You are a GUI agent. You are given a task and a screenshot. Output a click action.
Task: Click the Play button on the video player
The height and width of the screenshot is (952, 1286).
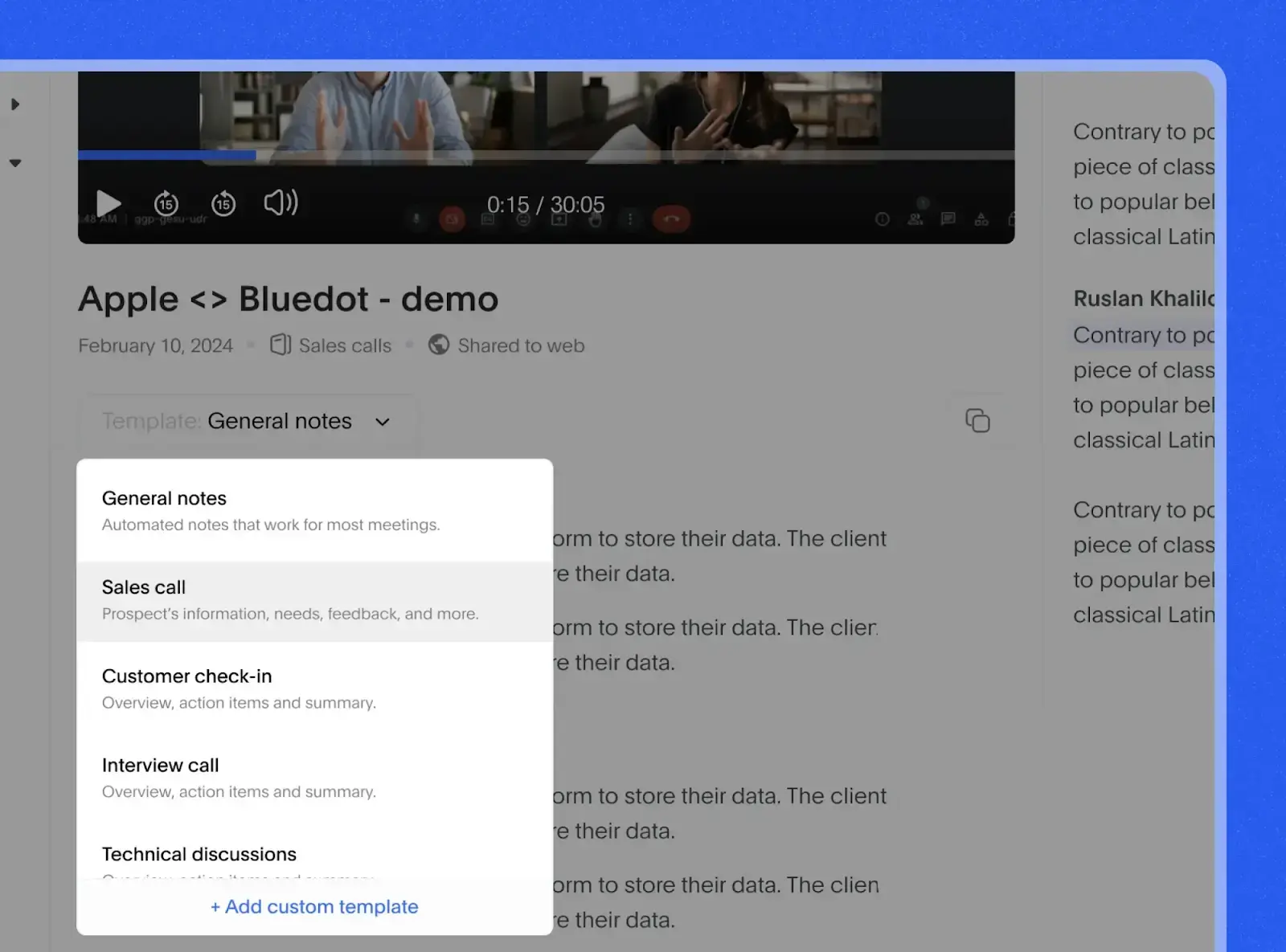[x=109, y=203]
